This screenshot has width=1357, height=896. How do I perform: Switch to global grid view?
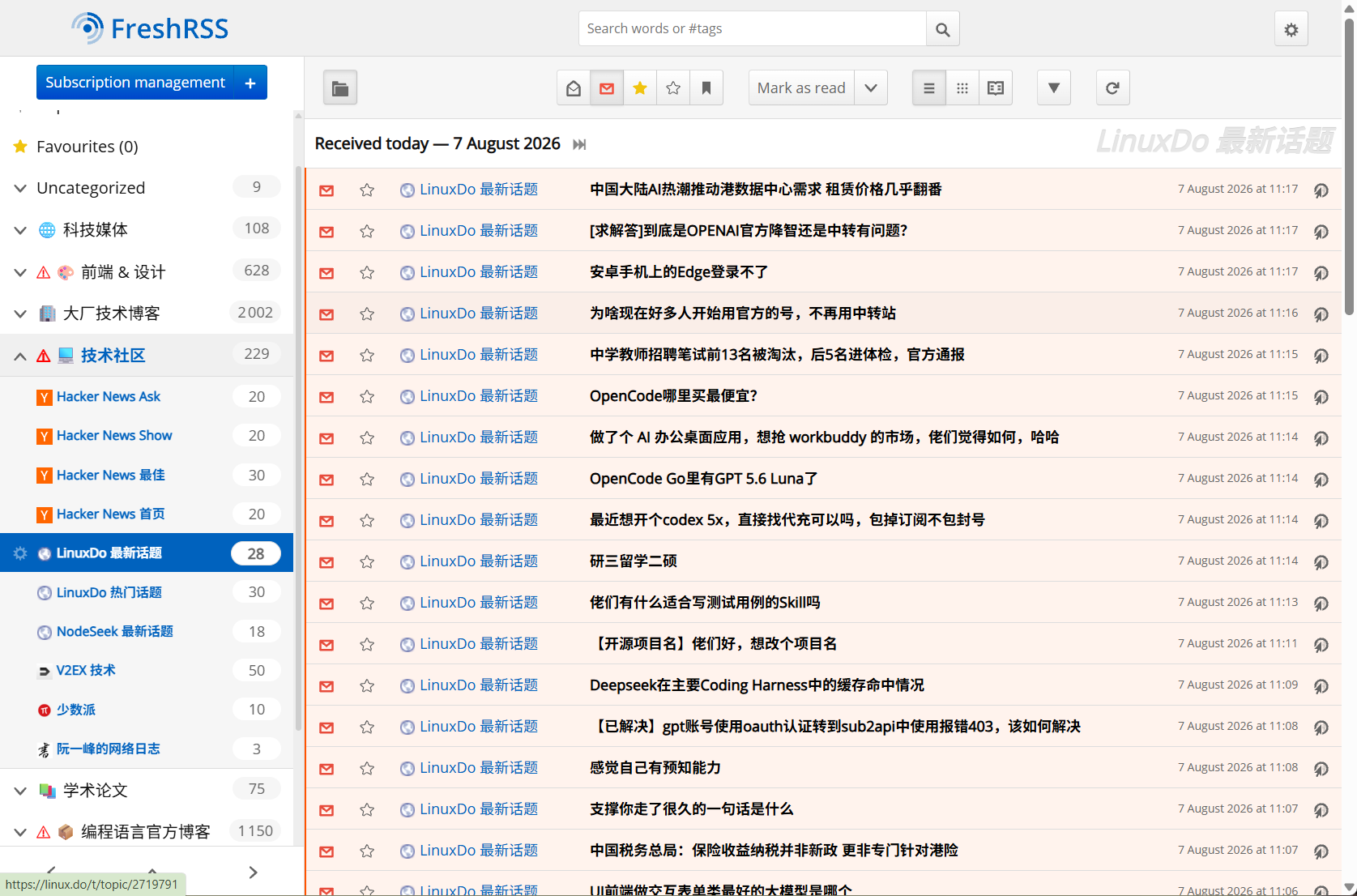click(962, 88)
